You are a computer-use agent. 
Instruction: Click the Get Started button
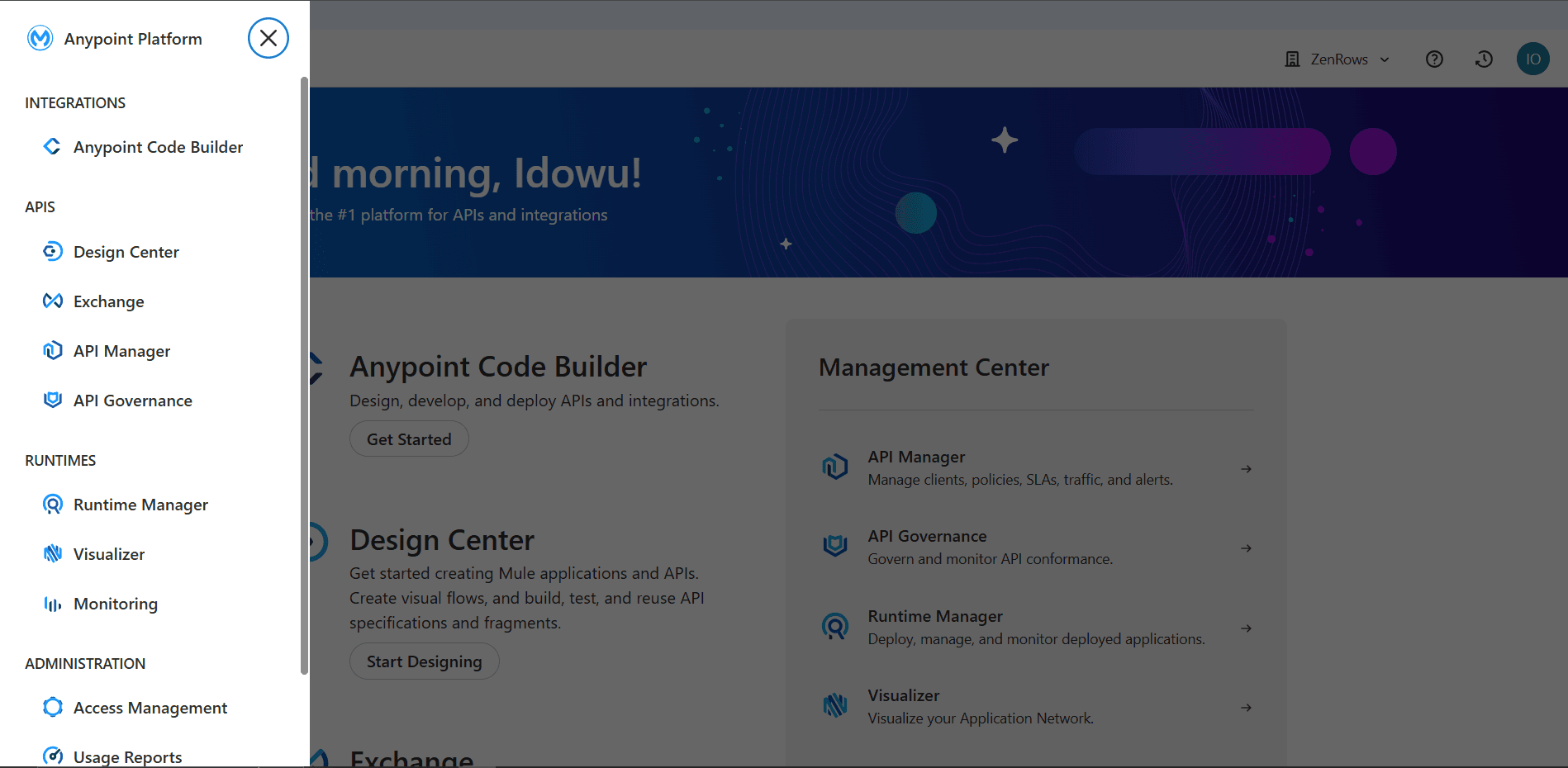pos(409,439)
